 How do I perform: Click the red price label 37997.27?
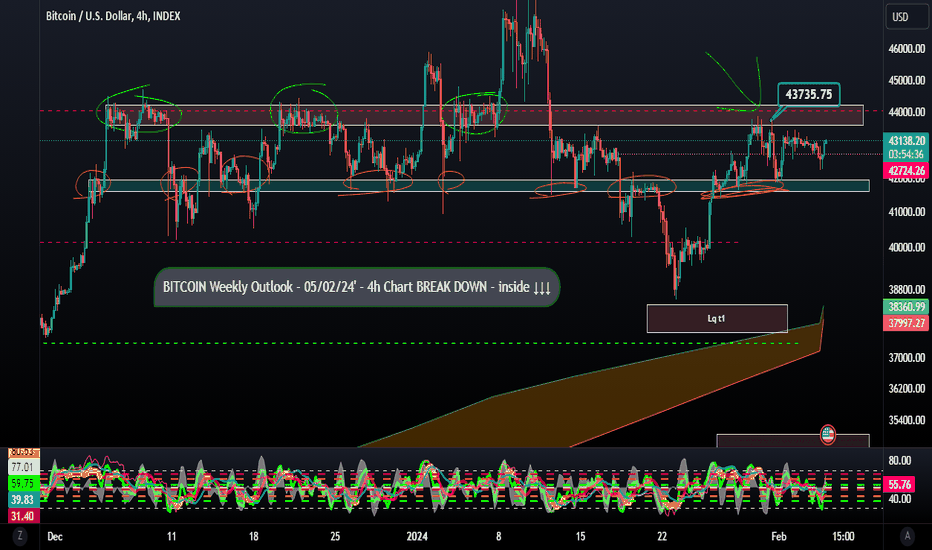pyautogui.click(x=906, y=323)
